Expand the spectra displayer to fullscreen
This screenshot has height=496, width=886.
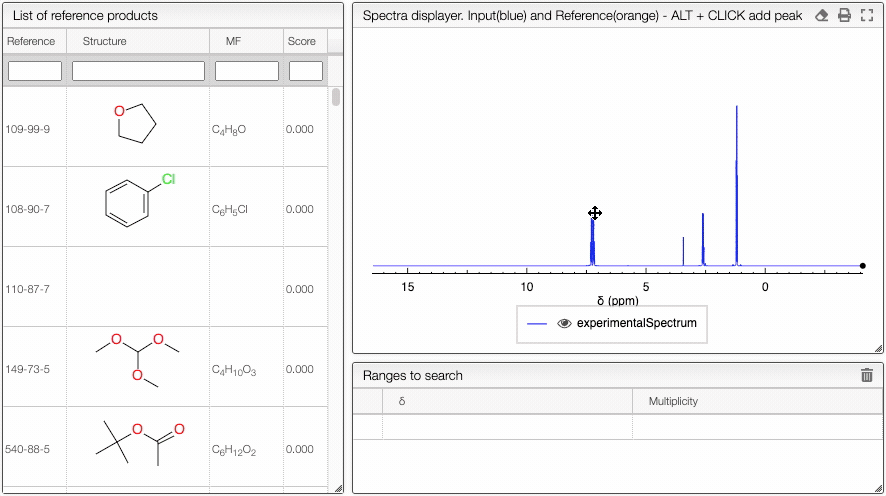(x=867, y=15)
